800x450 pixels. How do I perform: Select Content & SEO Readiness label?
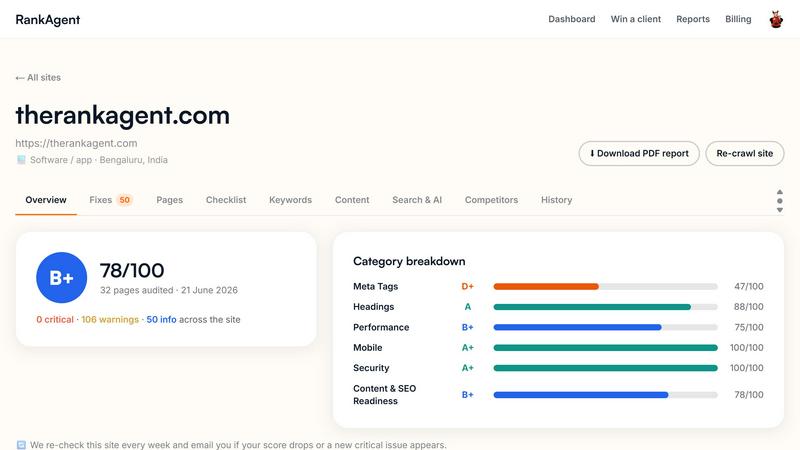click(x=384, y=395)
